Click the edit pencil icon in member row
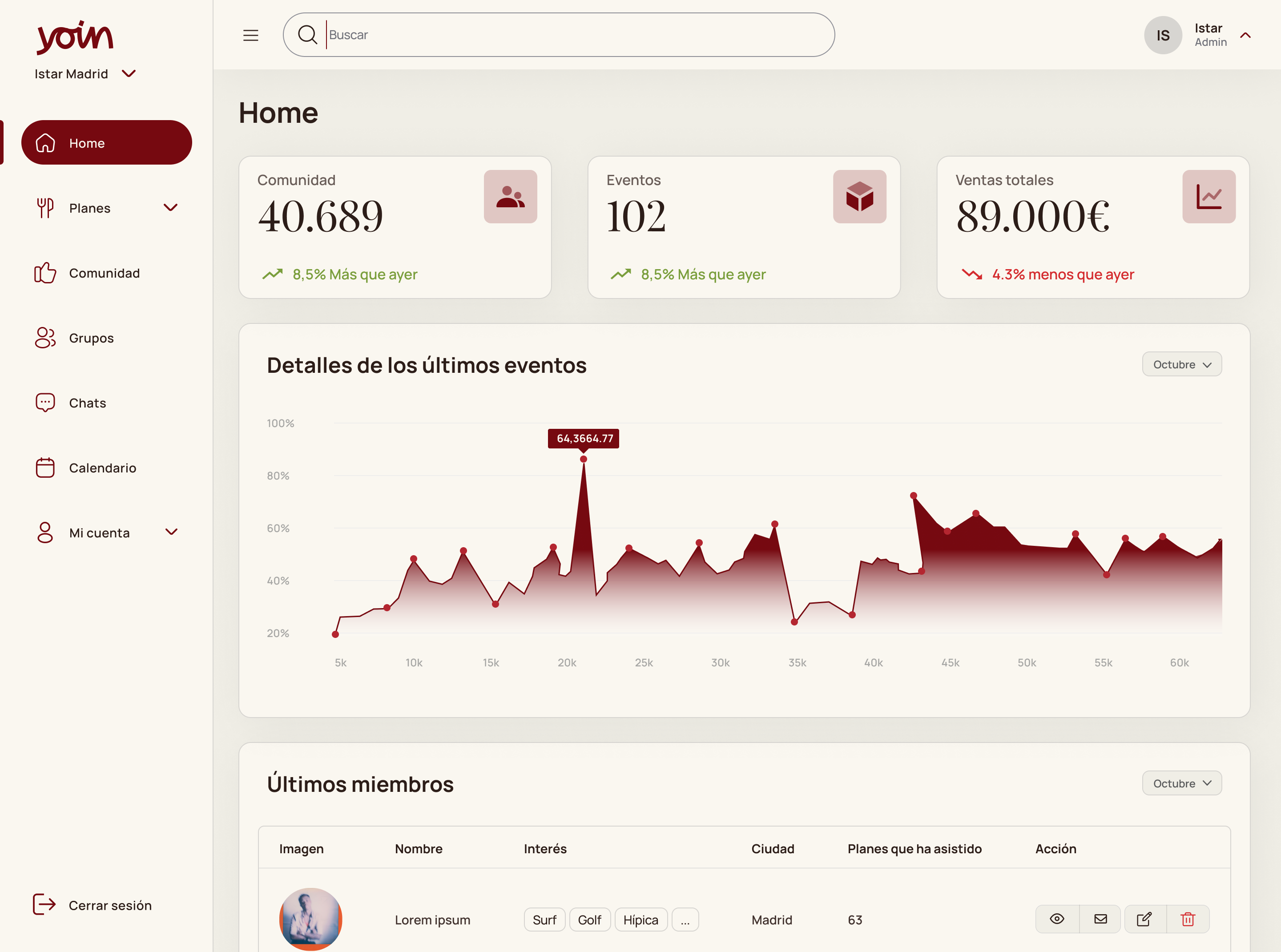The height and width of the screenshot is (952, 1281). coord(1144,919)
